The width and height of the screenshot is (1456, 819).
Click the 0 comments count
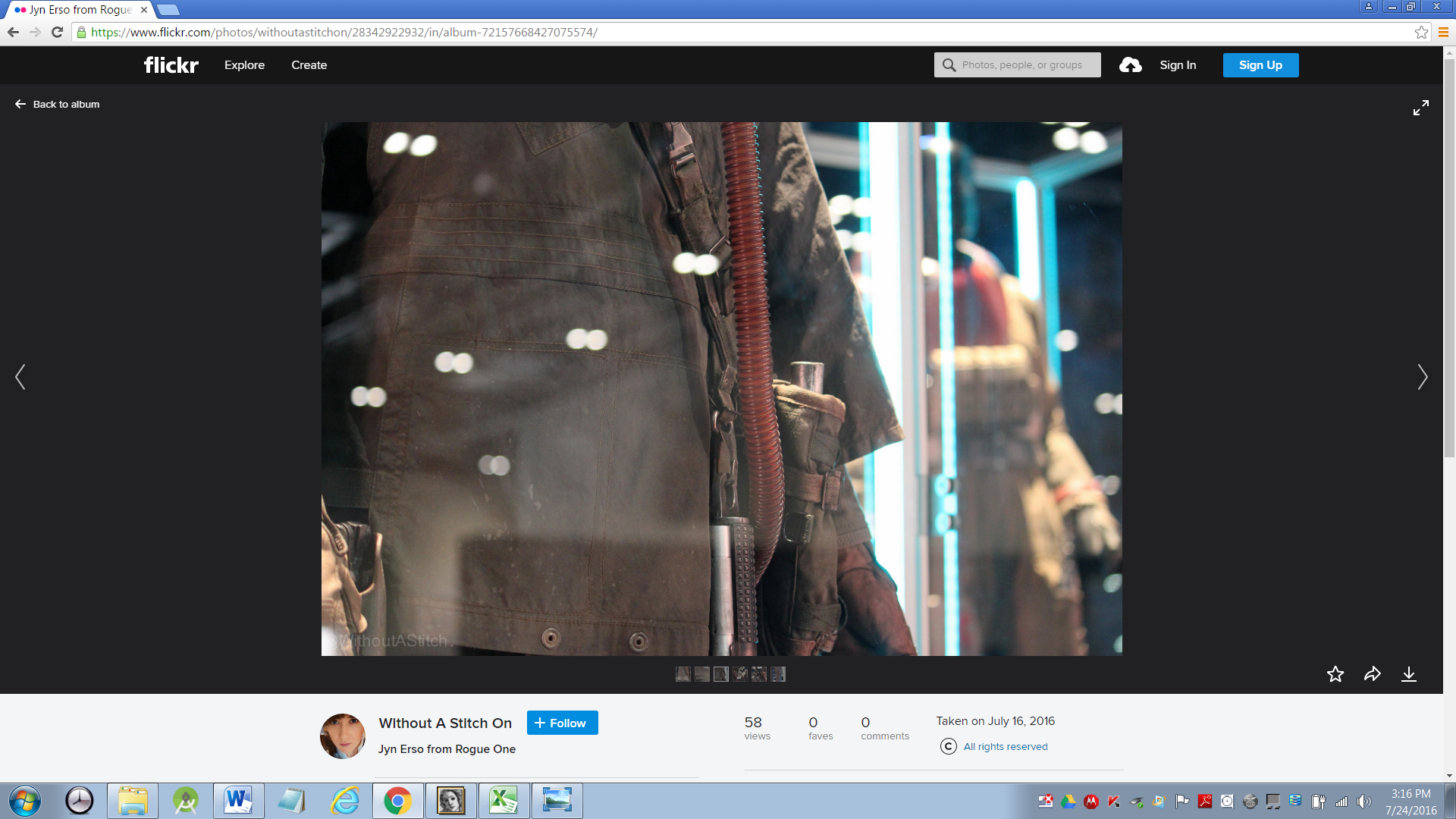pos(885,728)
